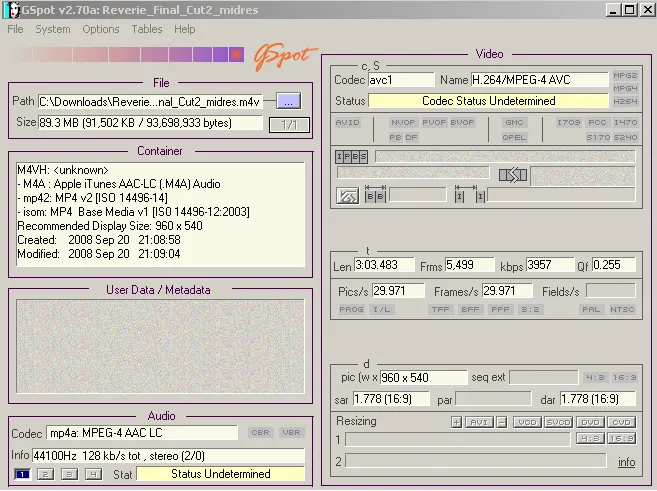Click the B-frame interval icon
This screenshot has height=491, width=657.
click(x=375, y=196)
